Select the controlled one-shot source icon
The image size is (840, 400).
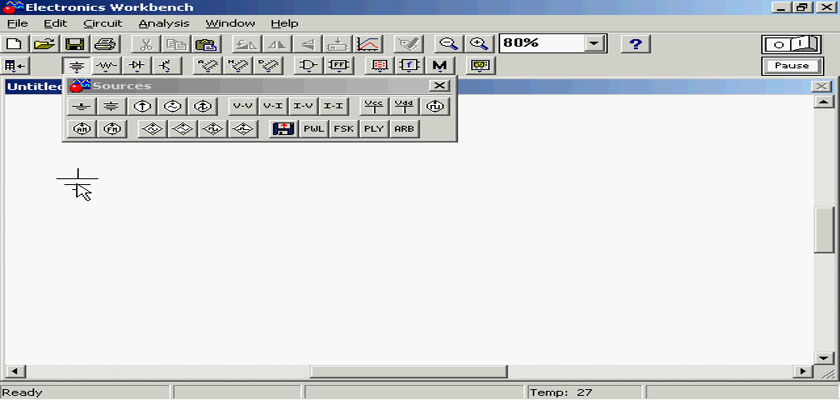[243, 129]
